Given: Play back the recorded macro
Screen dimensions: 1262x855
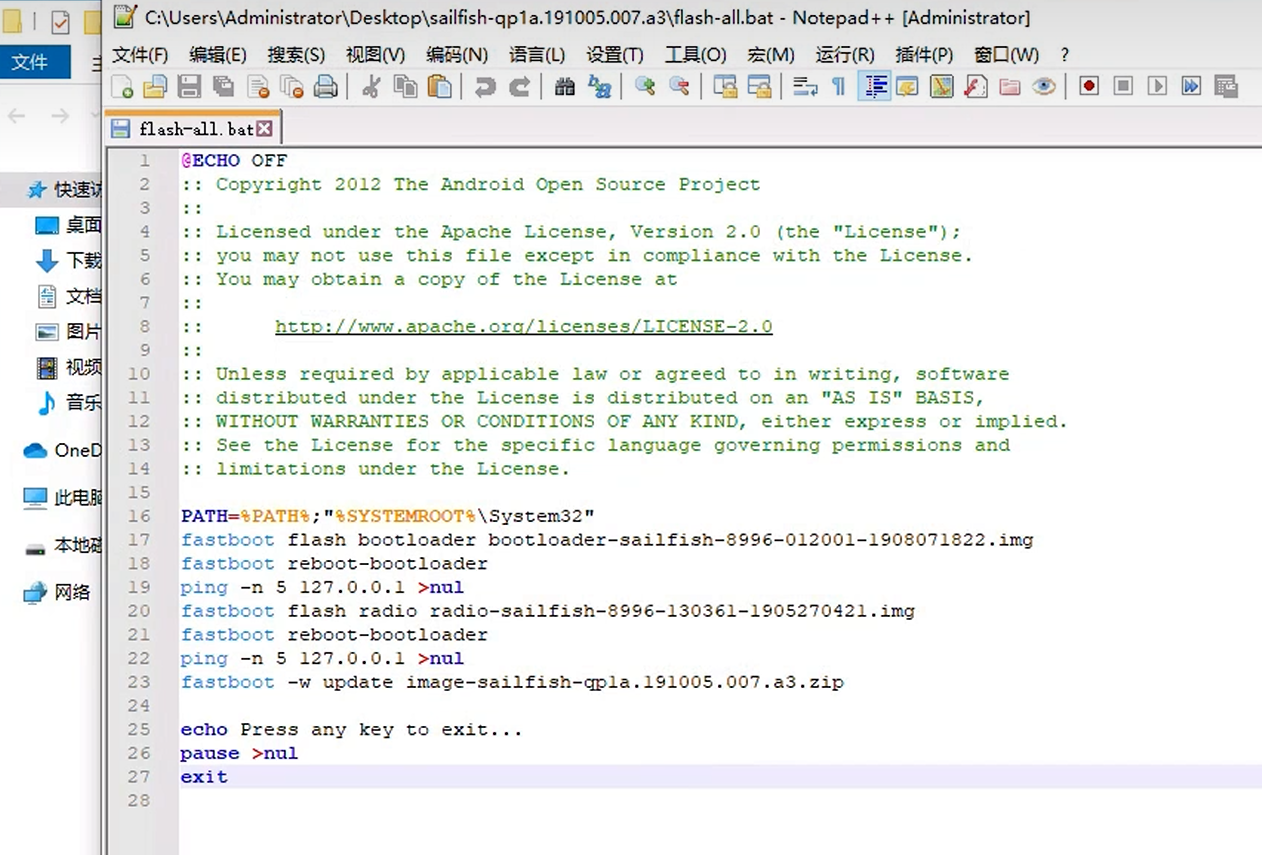Looking at the screenshot, I should click(x=1157, y=87).
